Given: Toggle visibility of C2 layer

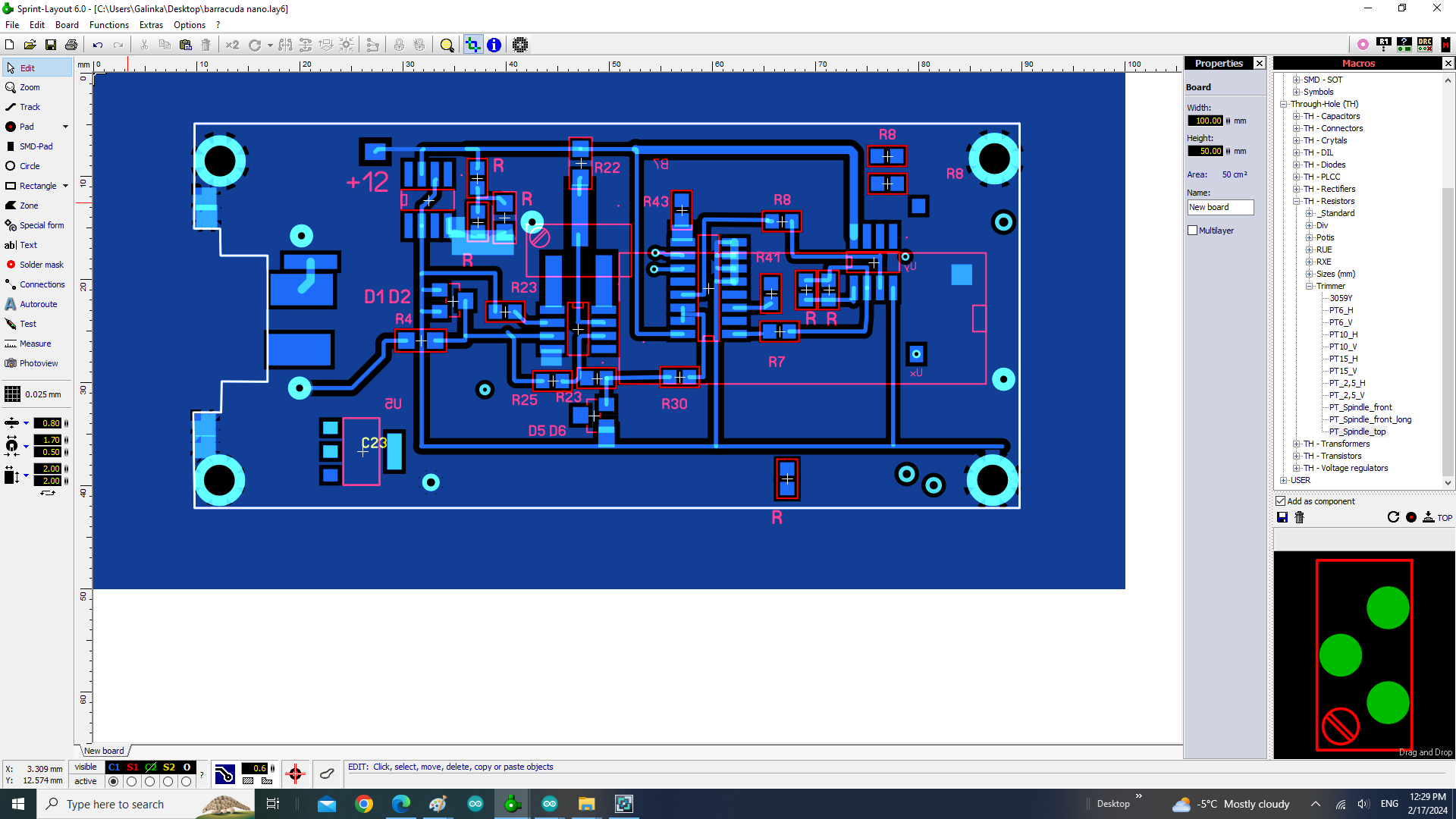Looking at the screenshot, I should tap(151, 767).
